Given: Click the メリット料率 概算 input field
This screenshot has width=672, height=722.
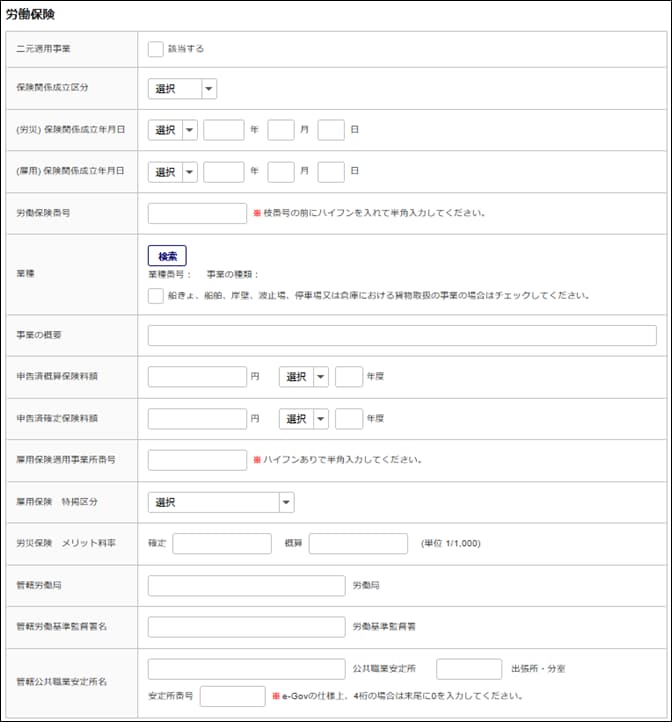Looking at the screenshot, I should point(358,543).
